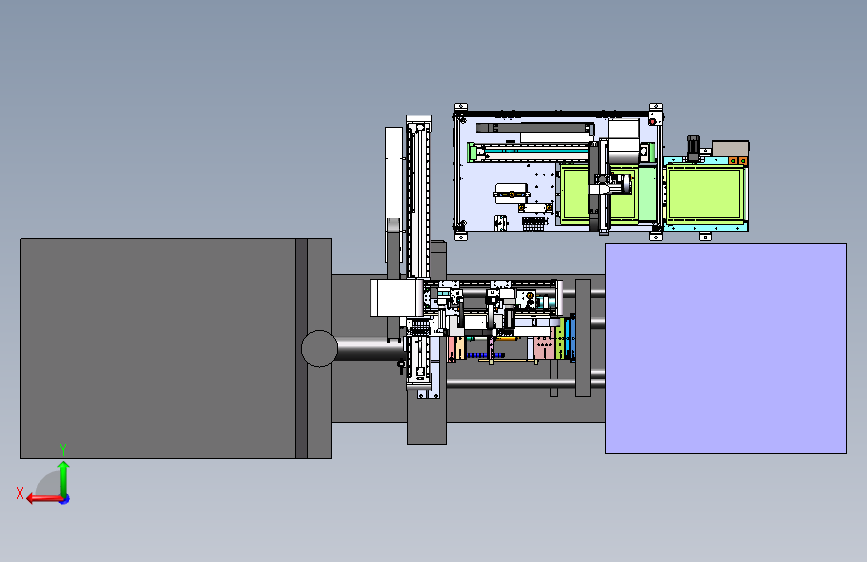This screenshot has height=562, width=867.
Task: Click the red X axis label
Action: [20, 493]
